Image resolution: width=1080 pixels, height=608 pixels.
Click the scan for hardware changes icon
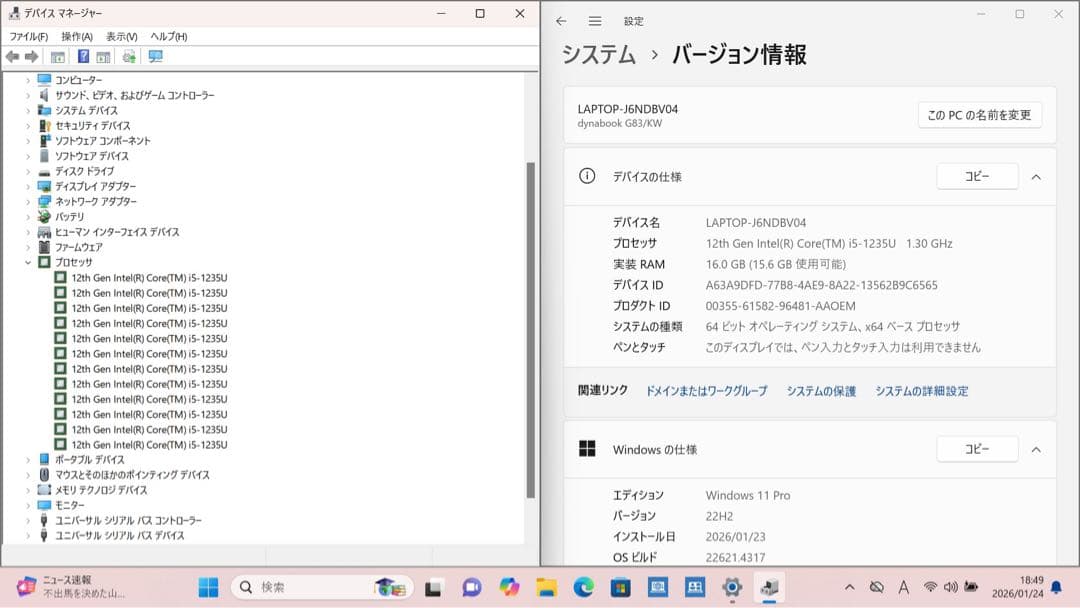[x=130, y=57]
